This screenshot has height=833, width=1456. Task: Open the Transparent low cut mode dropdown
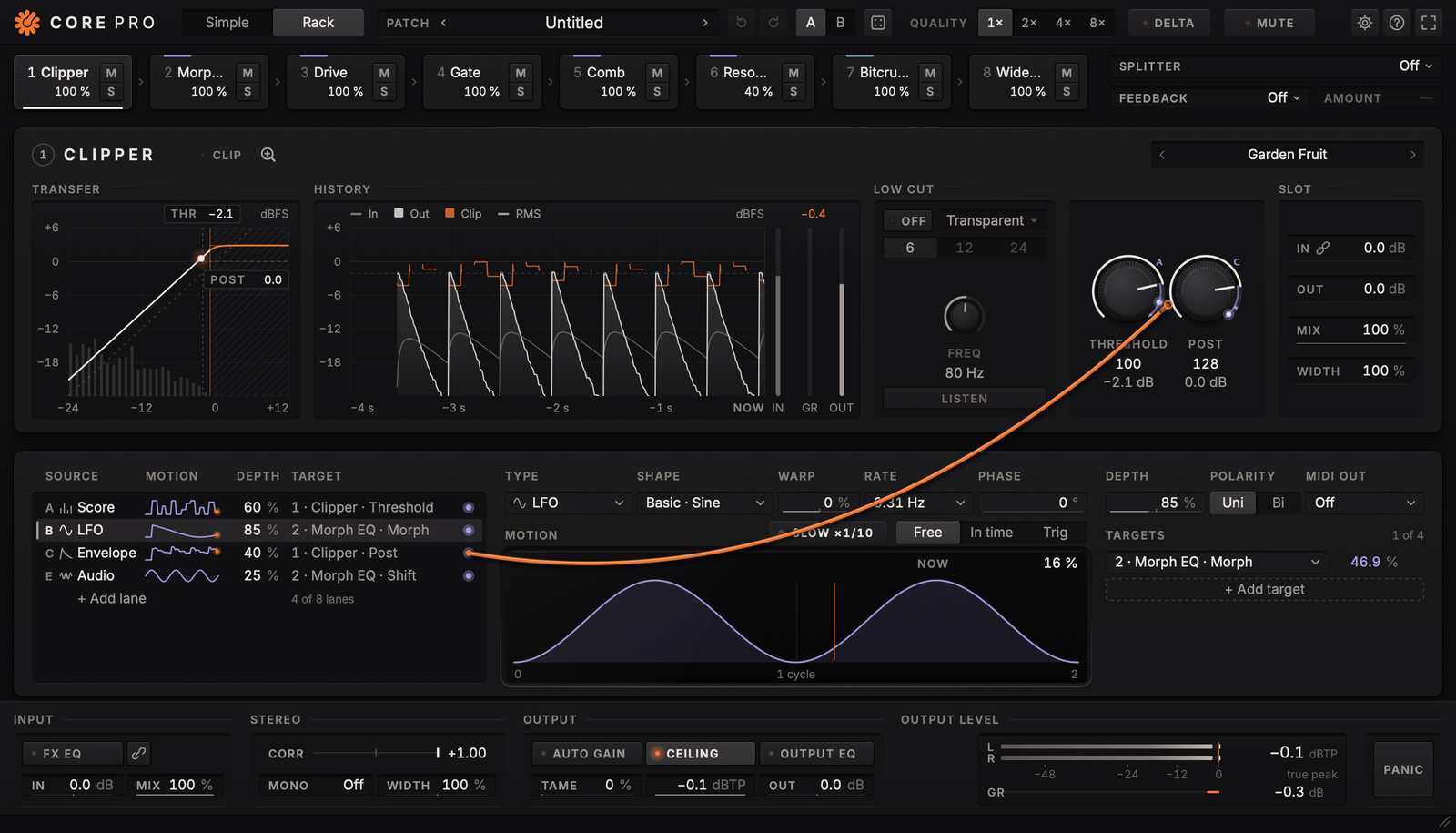991,220
